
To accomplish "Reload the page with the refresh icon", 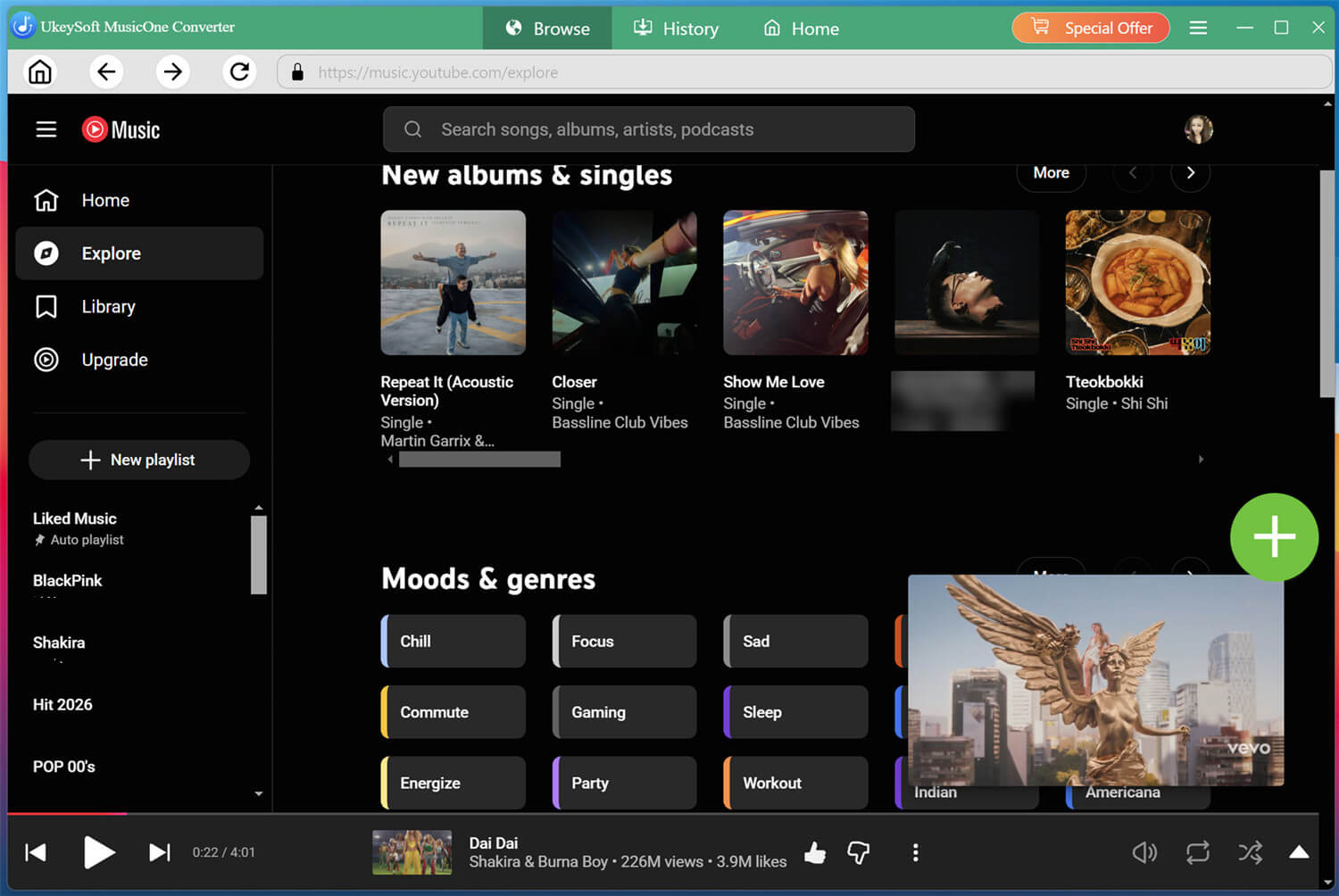I will click(239, 71).
